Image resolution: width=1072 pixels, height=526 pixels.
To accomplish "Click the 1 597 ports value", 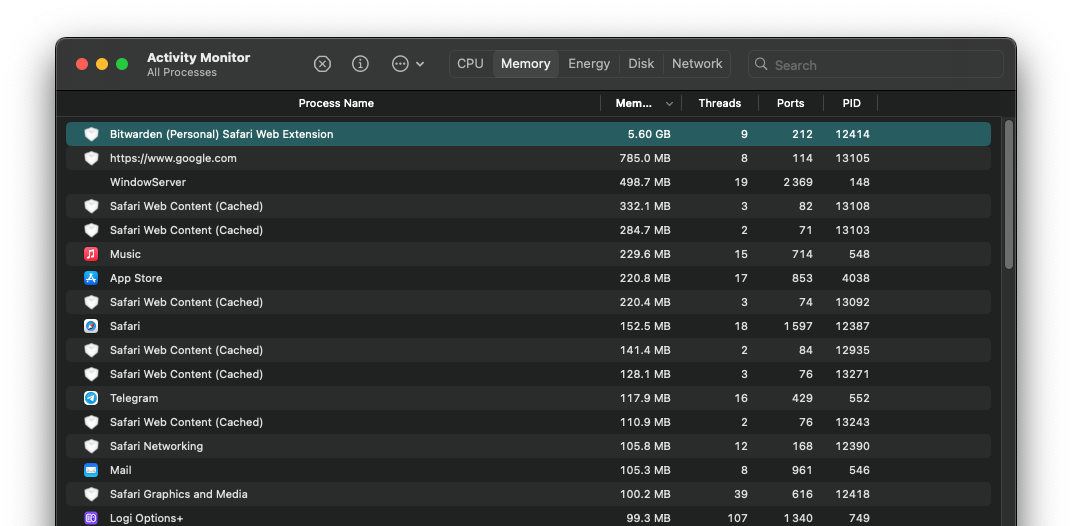I will coord(798,326).
